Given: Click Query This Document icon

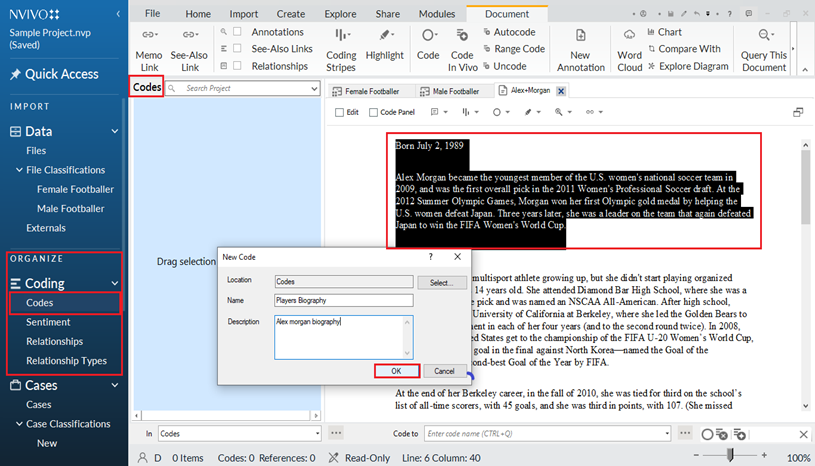Looking at the screenshot, I should [764, 46].
